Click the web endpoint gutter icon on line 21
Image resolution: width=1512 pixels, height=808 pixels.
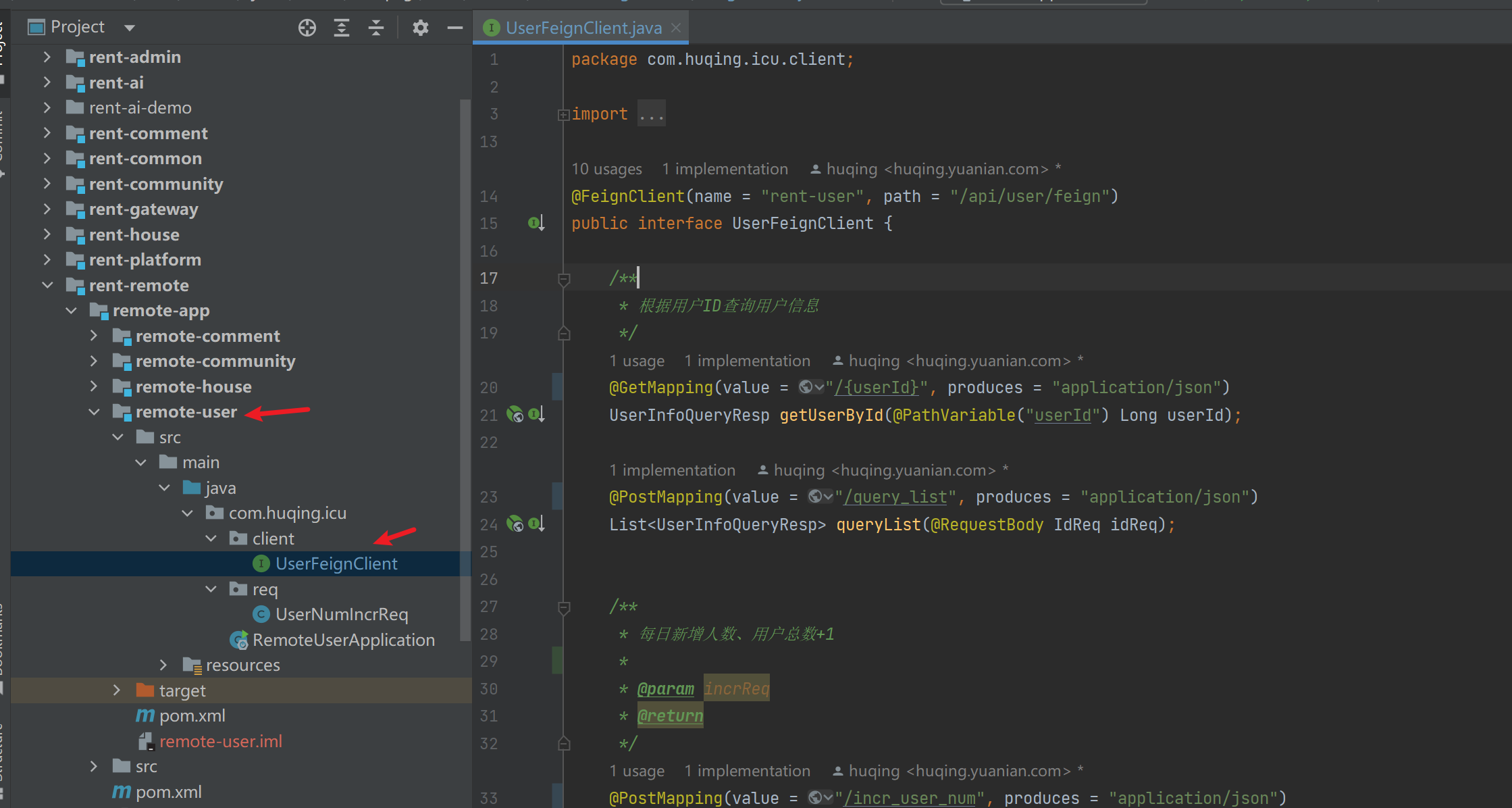click(x=515, y=415)
